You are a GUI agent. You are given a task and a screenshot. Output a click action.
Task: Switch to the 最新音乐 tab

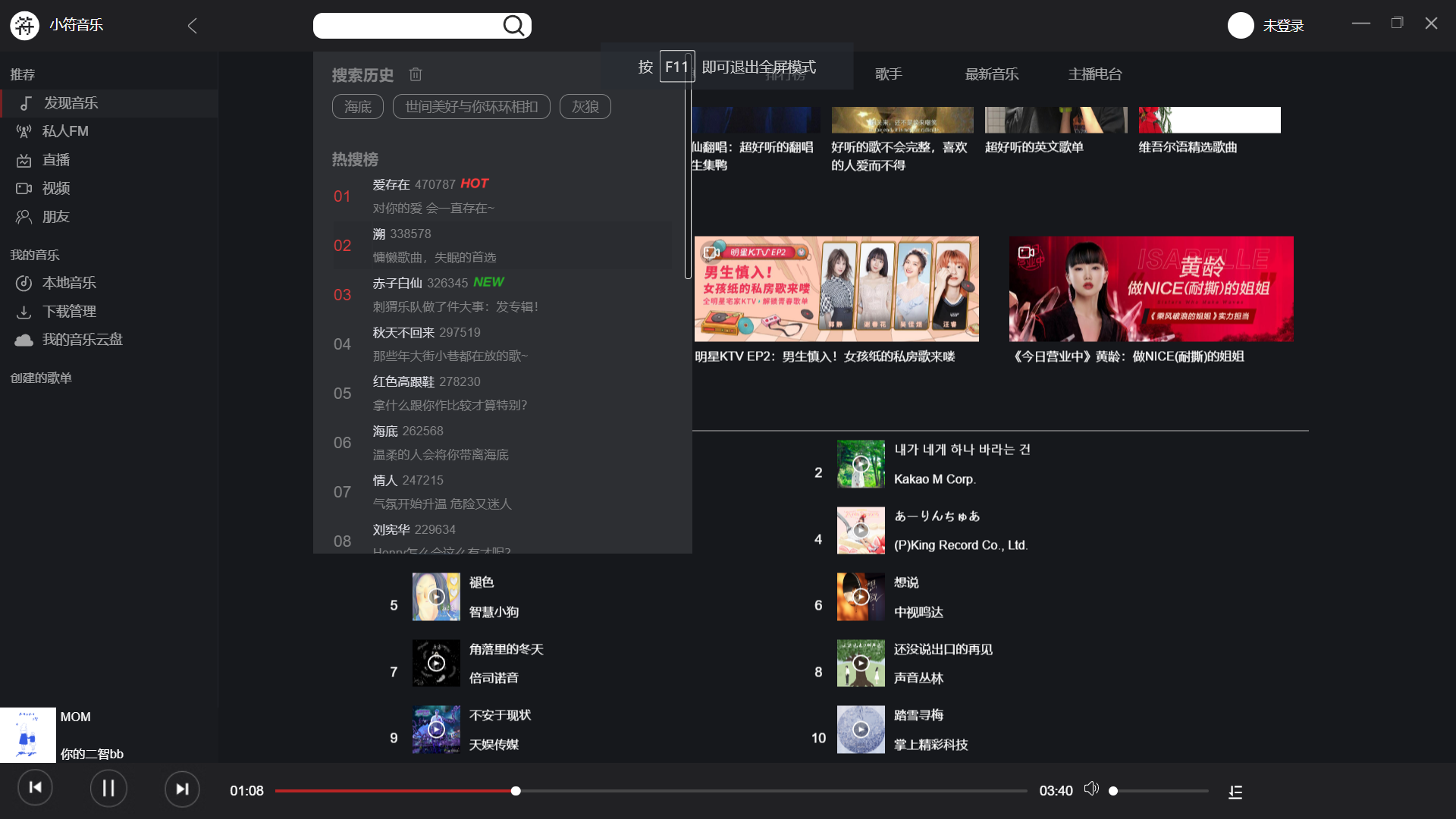[x=991, y=74]
